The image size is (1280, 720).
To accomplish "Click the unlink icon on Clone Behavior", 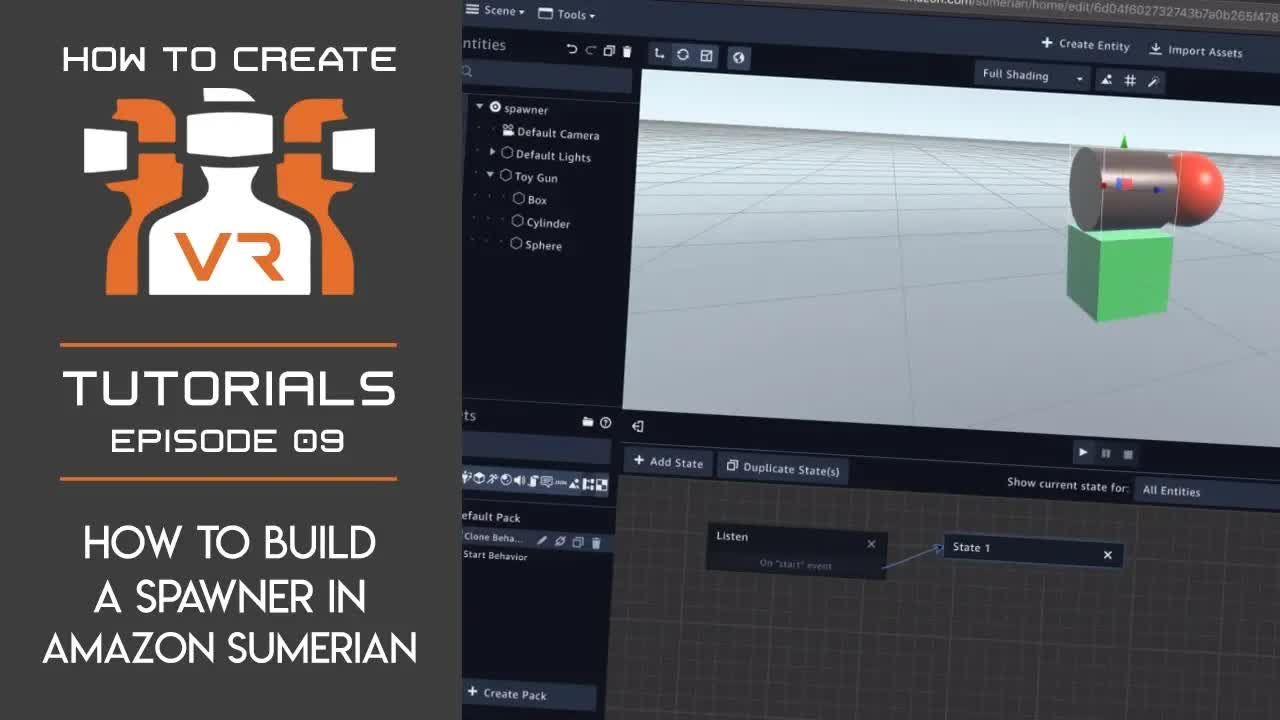I will point(560,541).
